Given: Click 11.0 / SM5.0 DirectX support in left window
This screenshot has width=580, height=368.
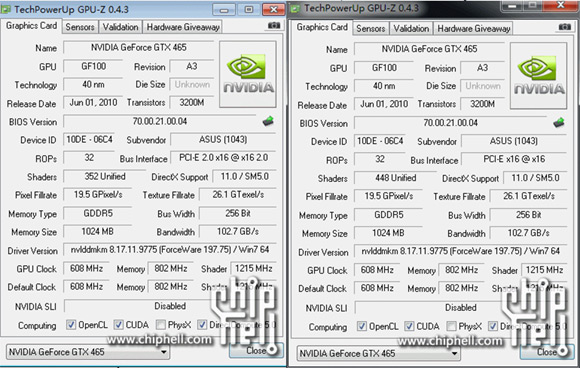Looking at the screenshot, I should pyautogui.click(x=245, y=176).
